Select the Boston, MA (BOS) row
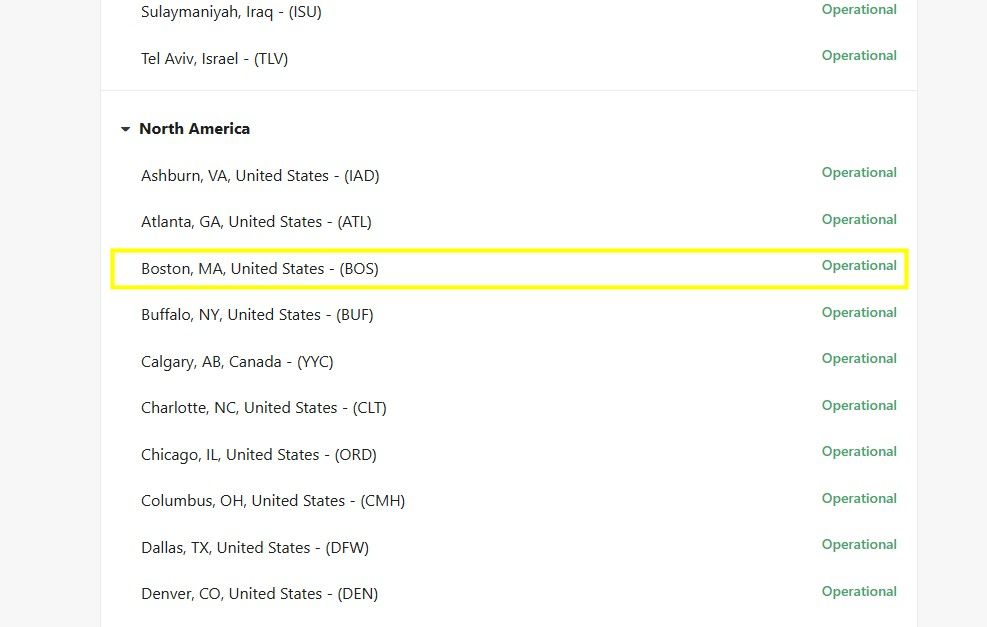 [x=509, y=269]
